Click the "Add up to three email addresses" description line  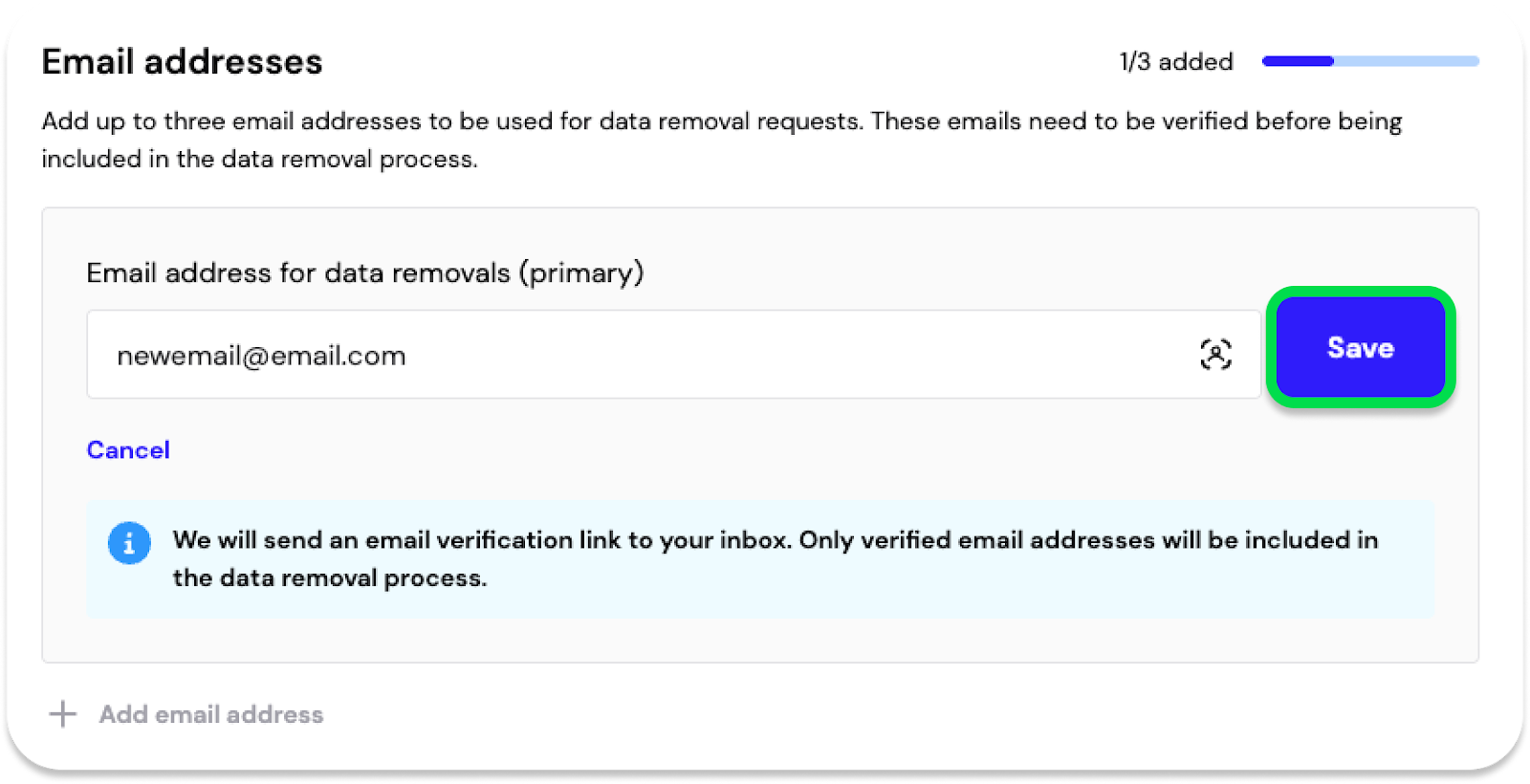(x=449, y=121)
